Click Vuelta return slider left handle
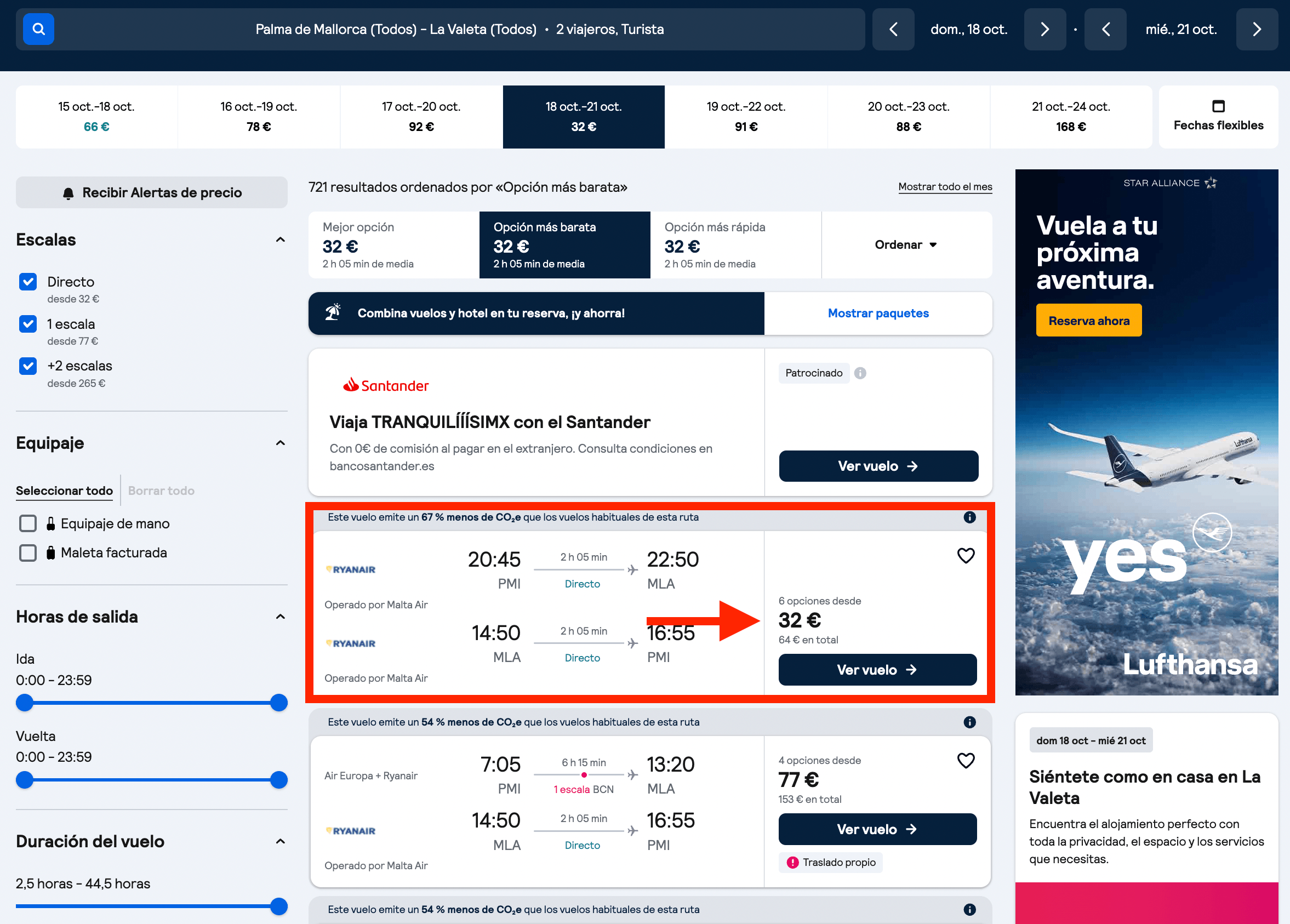Viewport: 1290px width, 924px height. click(x=25, y=779)
